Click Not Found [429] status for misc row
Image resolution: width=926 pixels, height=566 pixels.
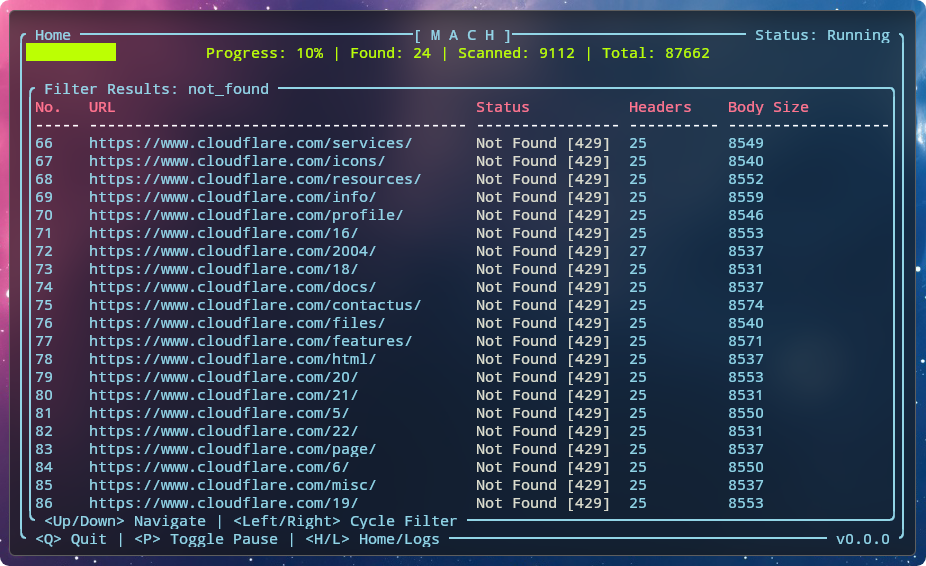coord(543,486)
